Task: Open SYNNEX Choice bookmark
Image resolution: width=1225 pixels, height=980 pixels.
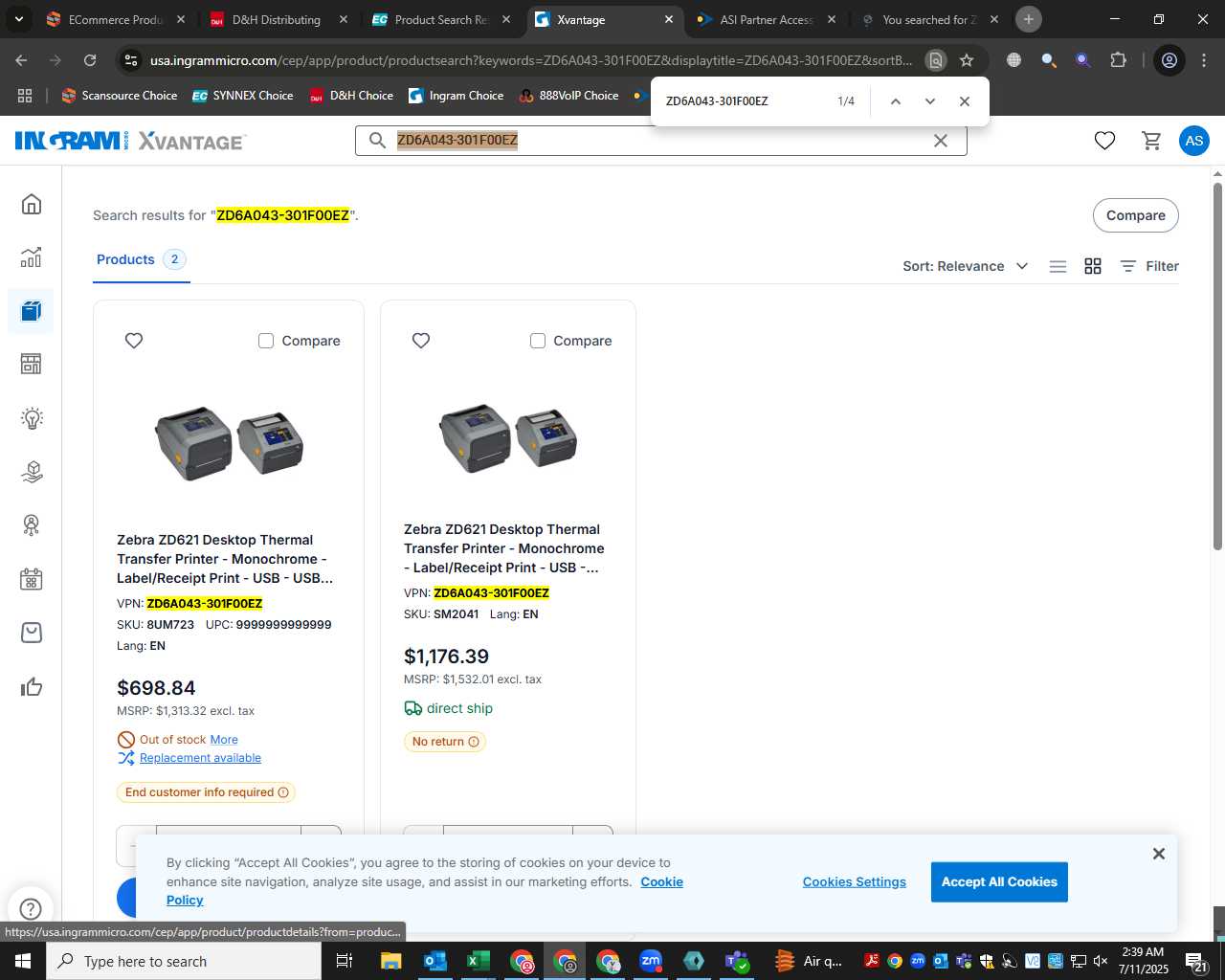Action: 243,96
